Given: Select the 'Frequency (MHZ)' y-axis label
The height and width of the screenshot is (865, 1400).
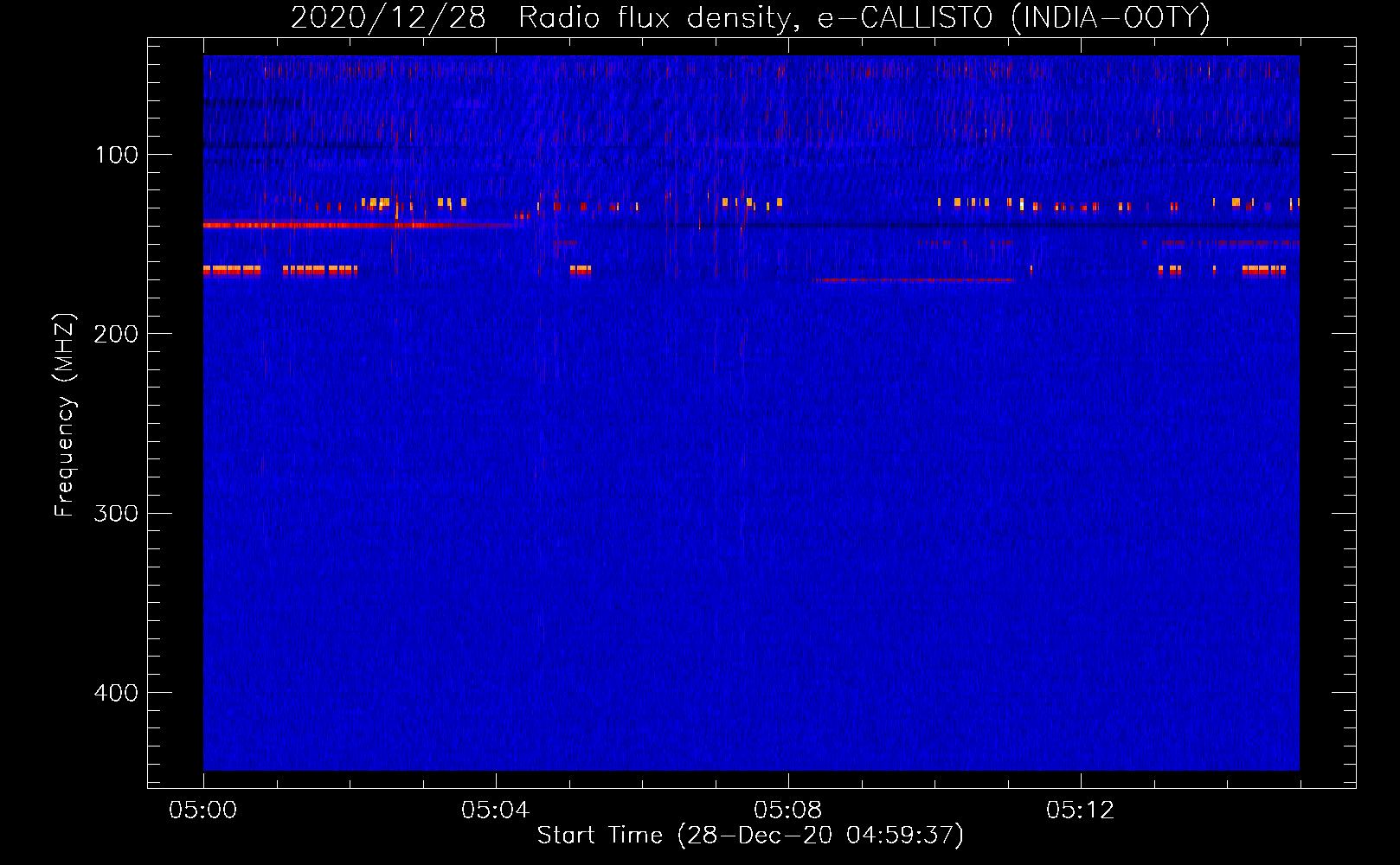Looking at the screenshot, I should [65, 415].
